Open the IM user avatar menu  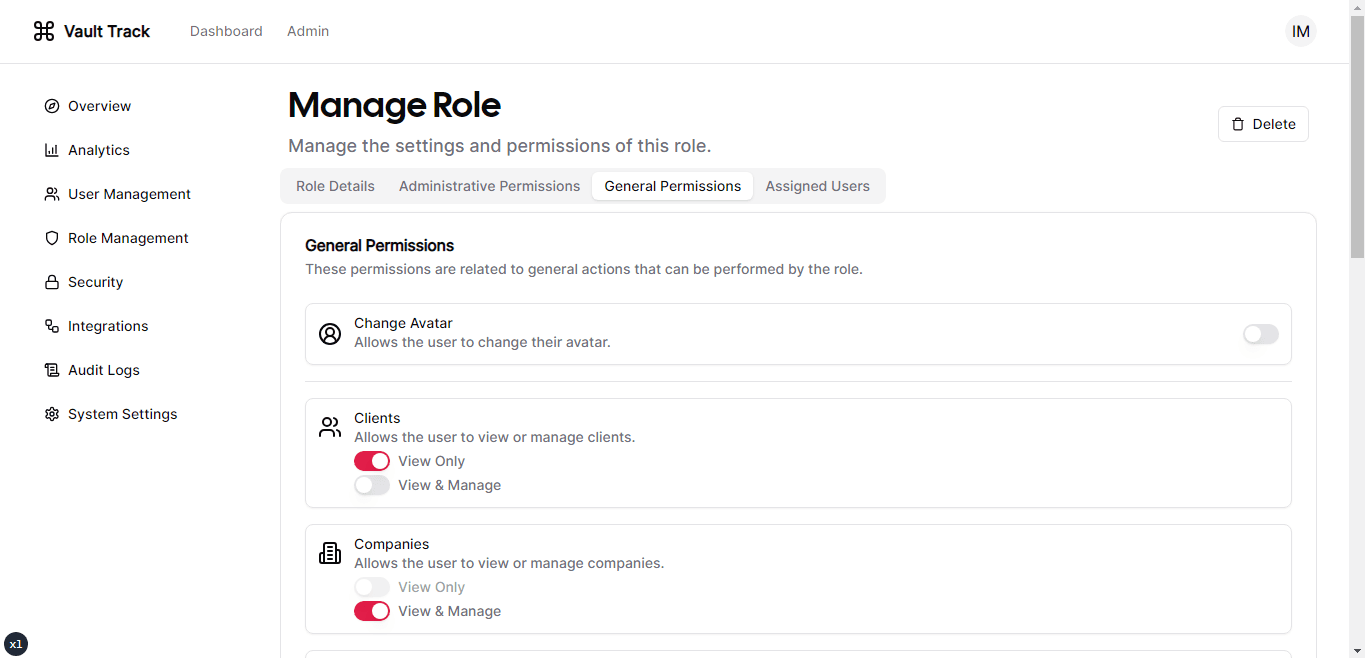click(x=1300, y=31)
